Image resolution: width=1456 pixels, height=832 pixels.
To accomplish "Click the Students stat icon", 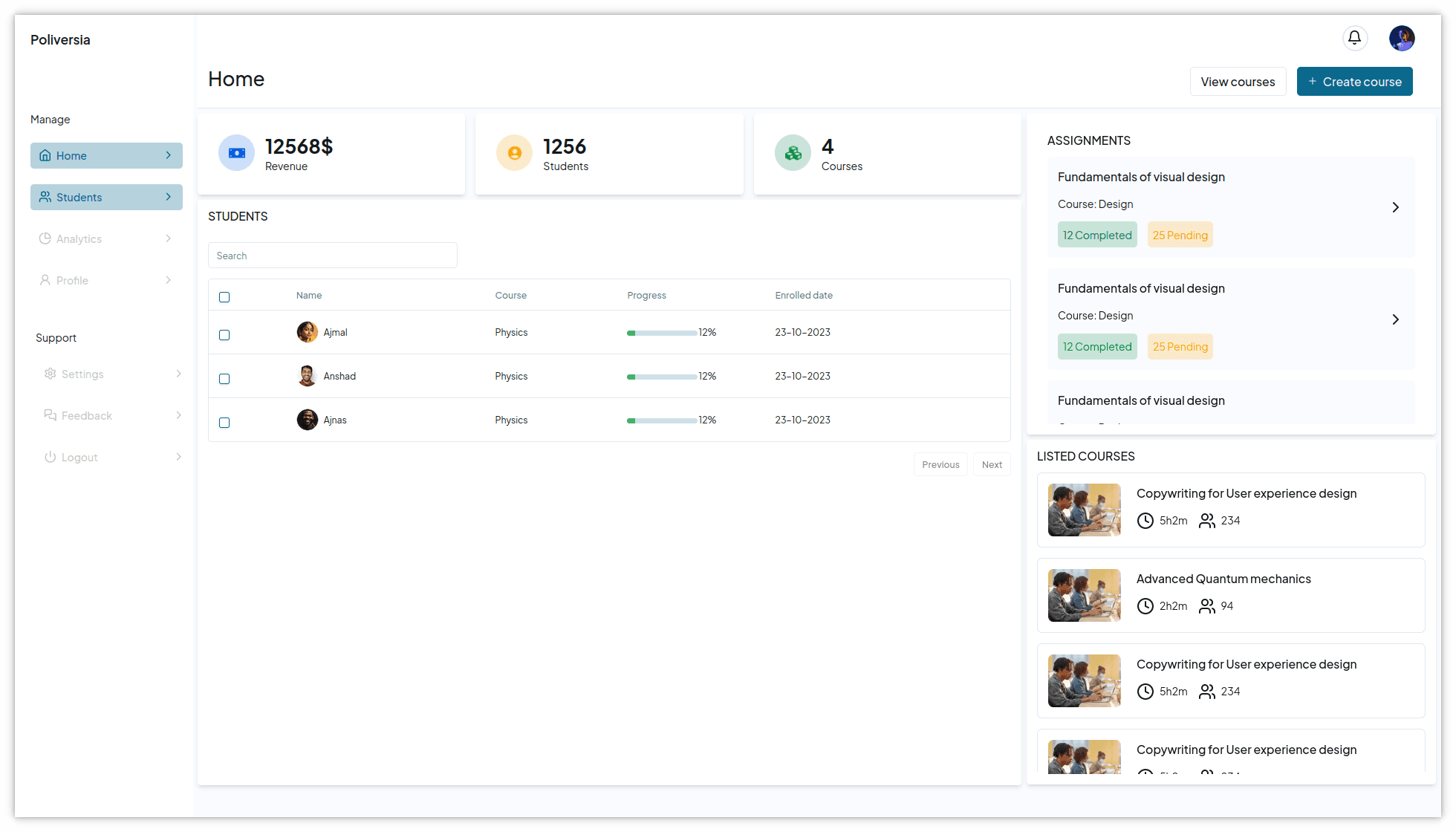I will coord(514,153).
